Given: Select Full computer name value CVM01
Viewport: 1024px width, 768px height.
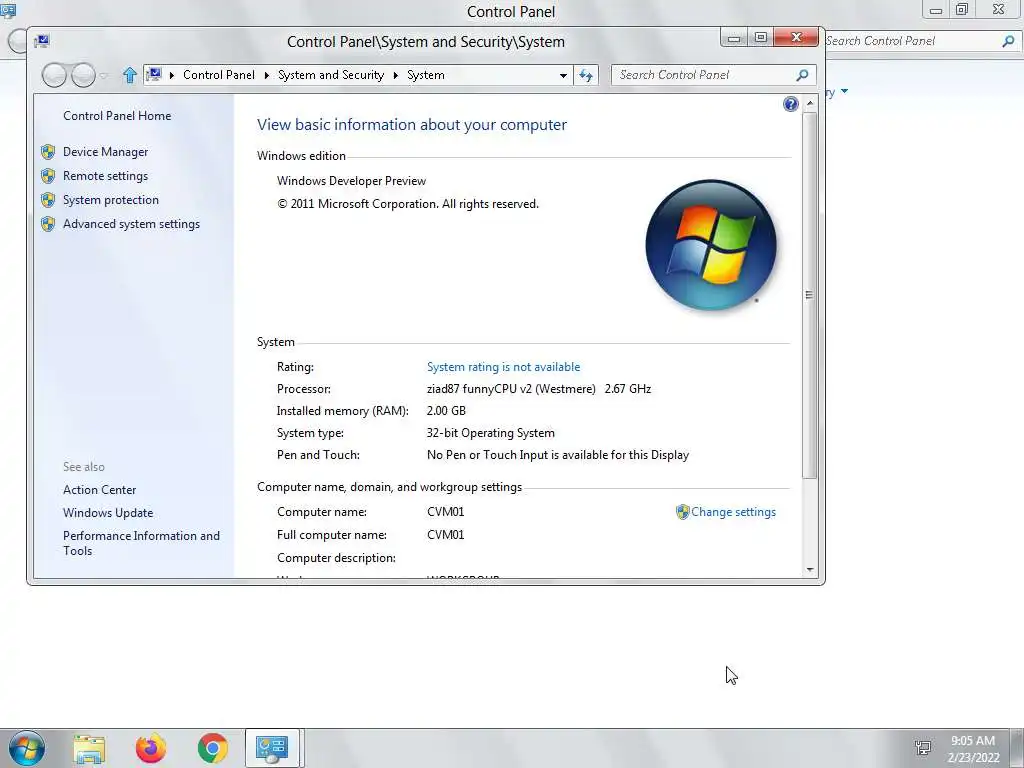Looking at the screenshot, I should (x=445, y=535).
